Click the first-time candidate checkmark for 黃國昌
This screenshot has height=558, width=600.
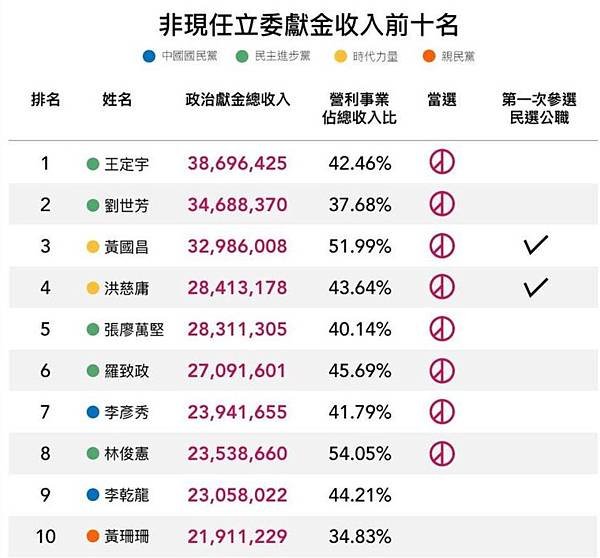(x=536, y=245)
